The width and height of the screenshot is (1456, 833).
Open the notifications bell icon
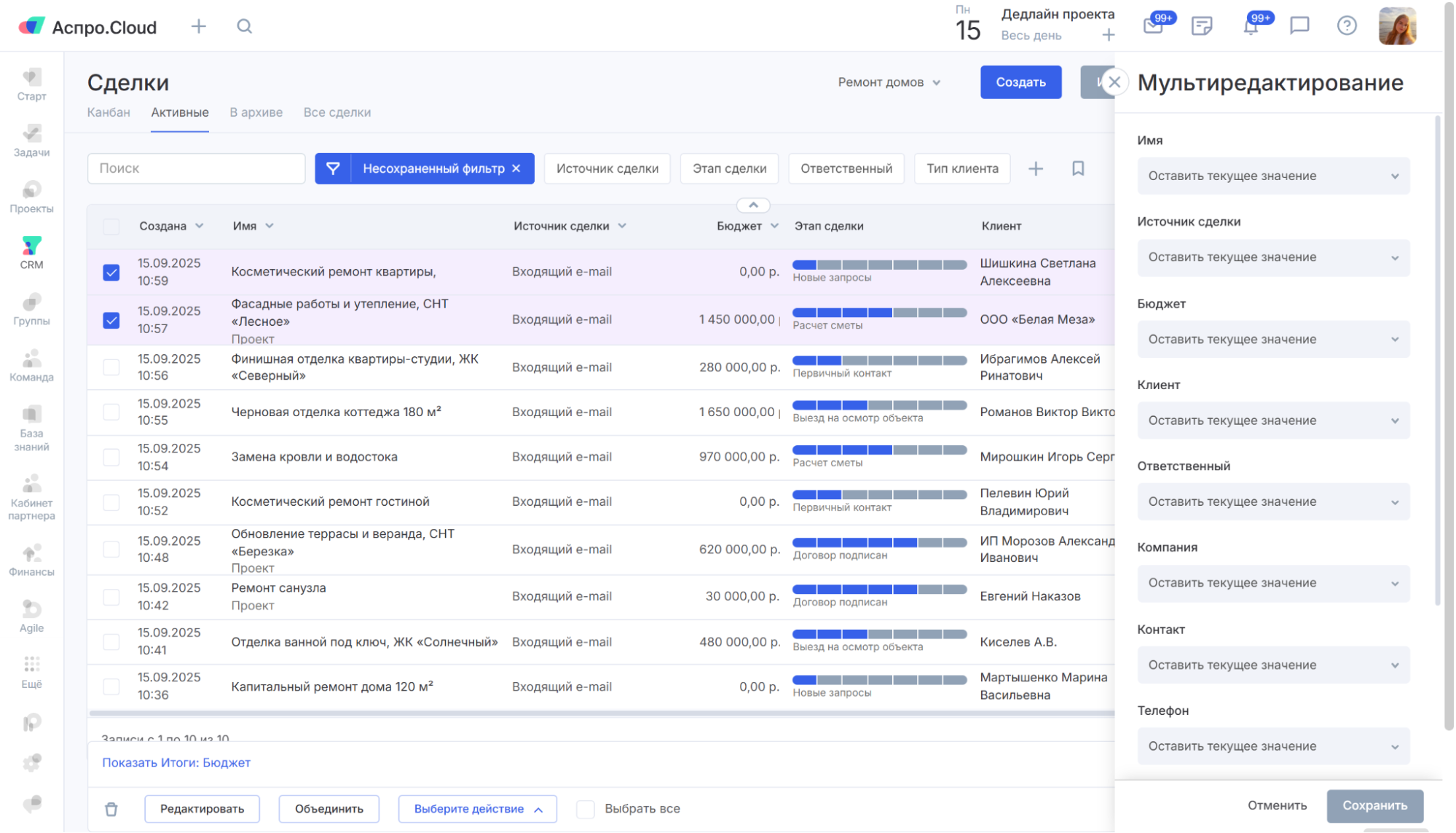1251,27
